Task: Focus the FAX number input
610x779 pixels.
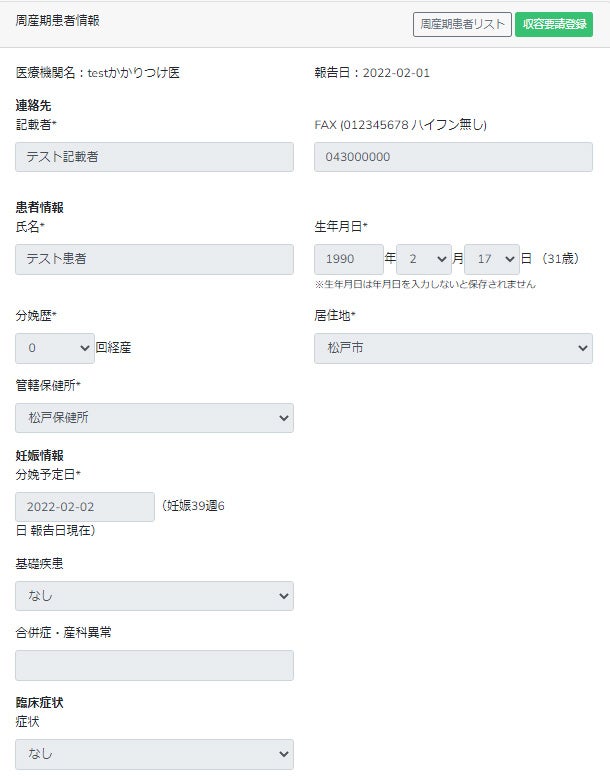Action: tap(453, 157)
